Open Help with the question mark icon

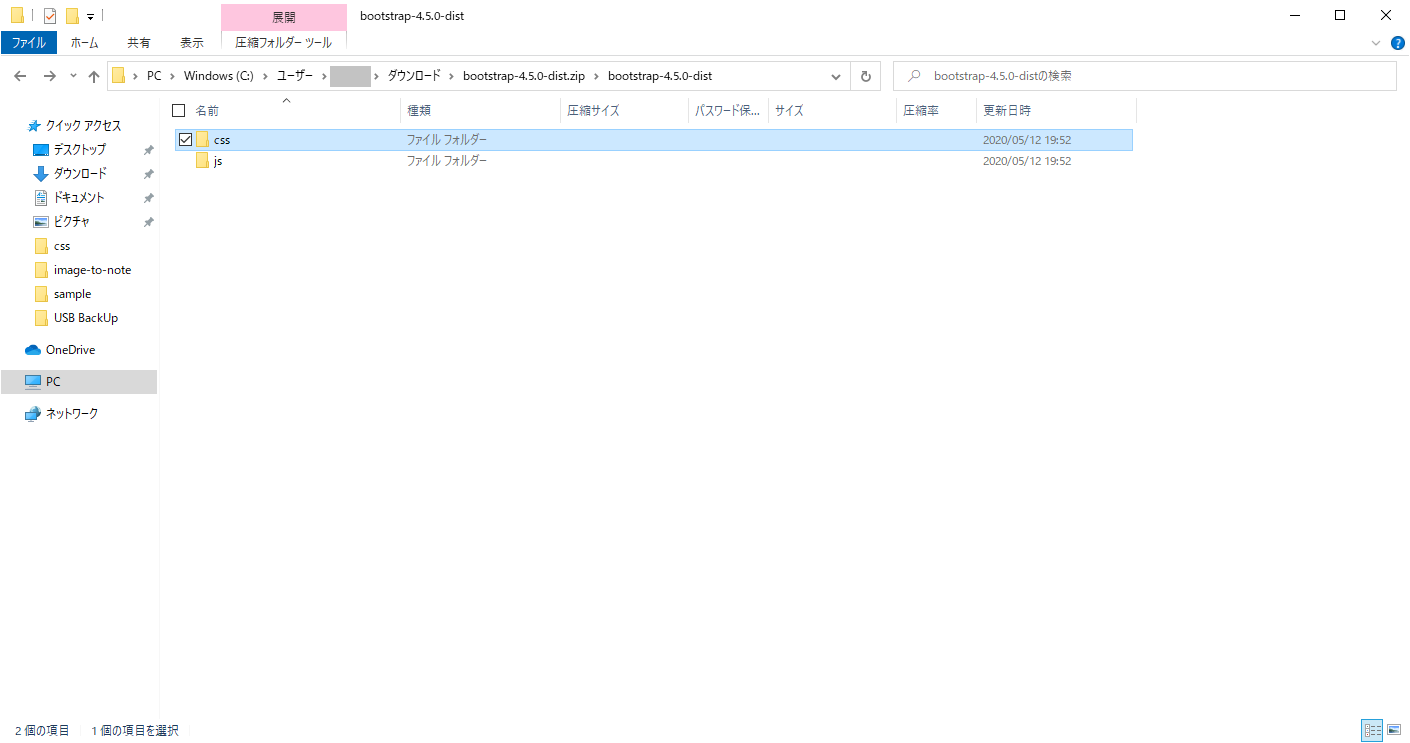coord(1398,43)
